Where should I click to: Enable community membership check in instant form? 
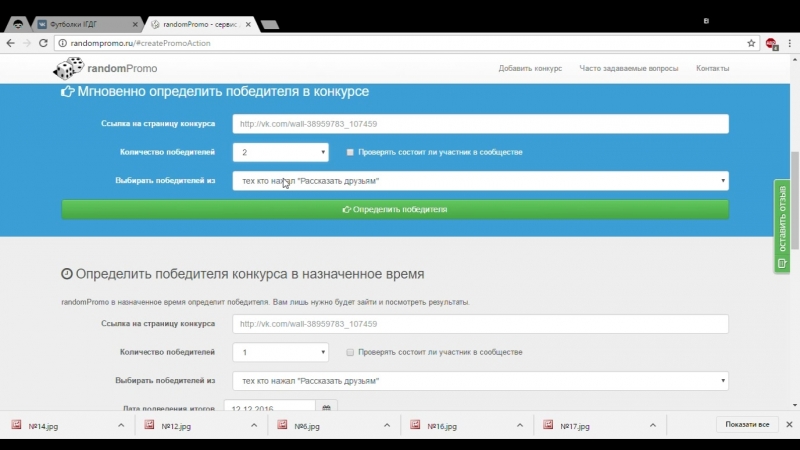350,153
